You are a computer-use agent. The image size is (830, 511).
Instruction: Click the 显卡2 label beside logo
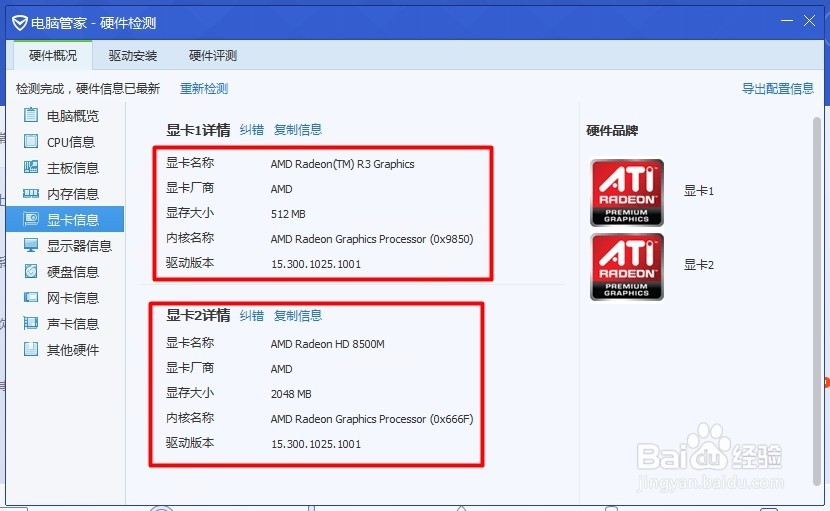coord(699,265)
